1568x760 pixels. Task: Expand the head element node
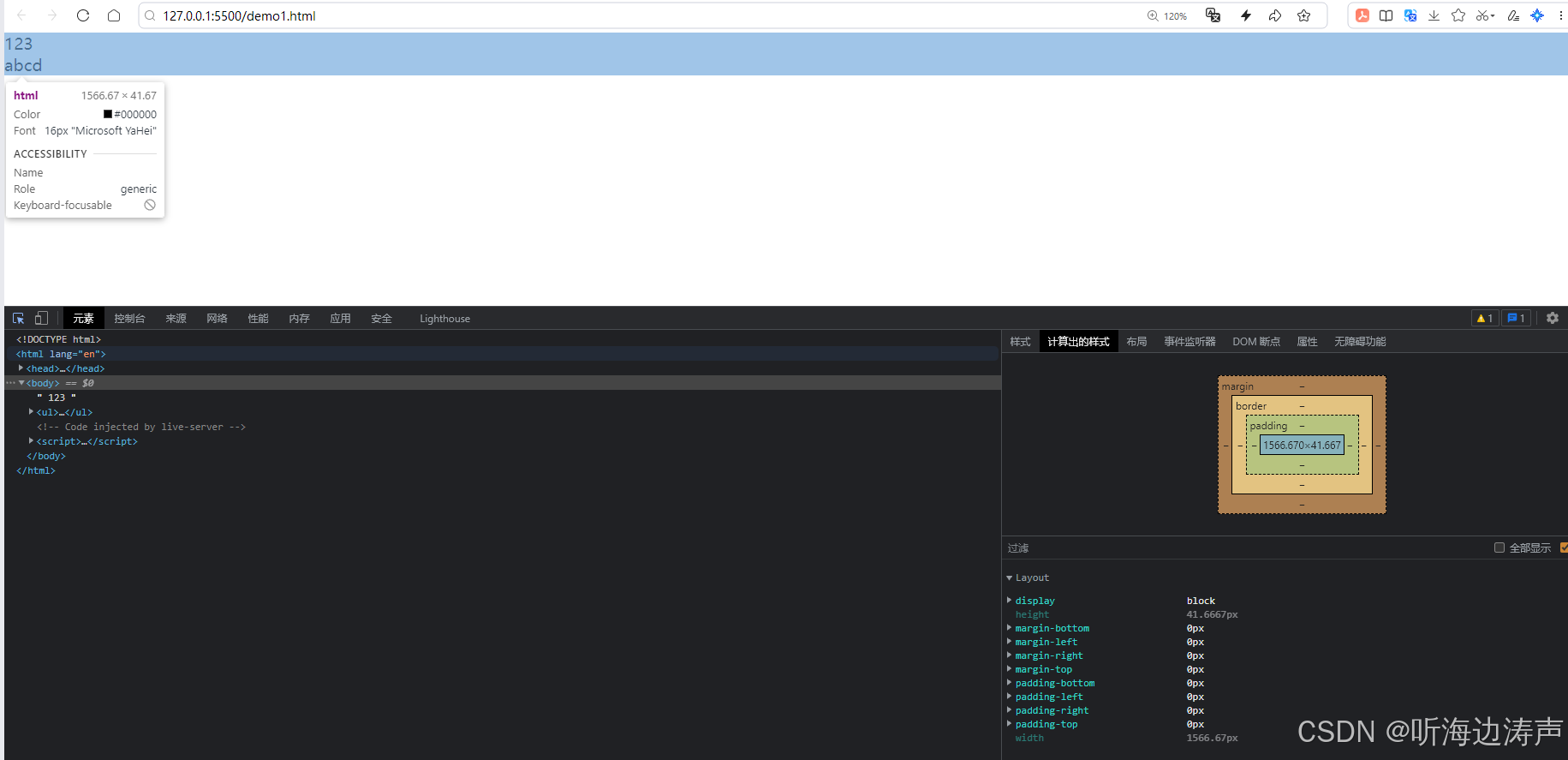coord(21,368)
